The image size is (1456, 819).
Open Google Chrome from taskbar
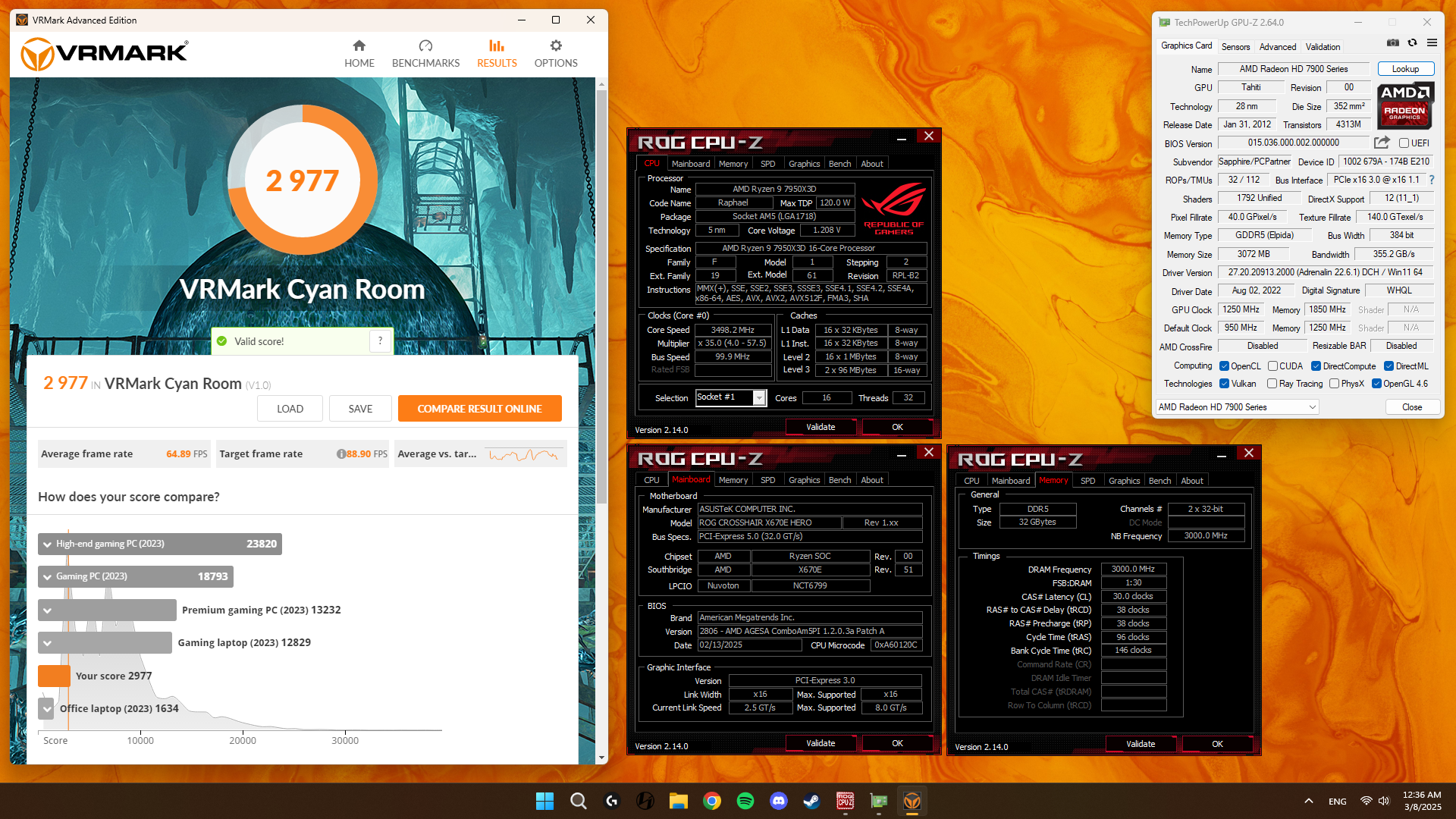[x=711, y=801]
